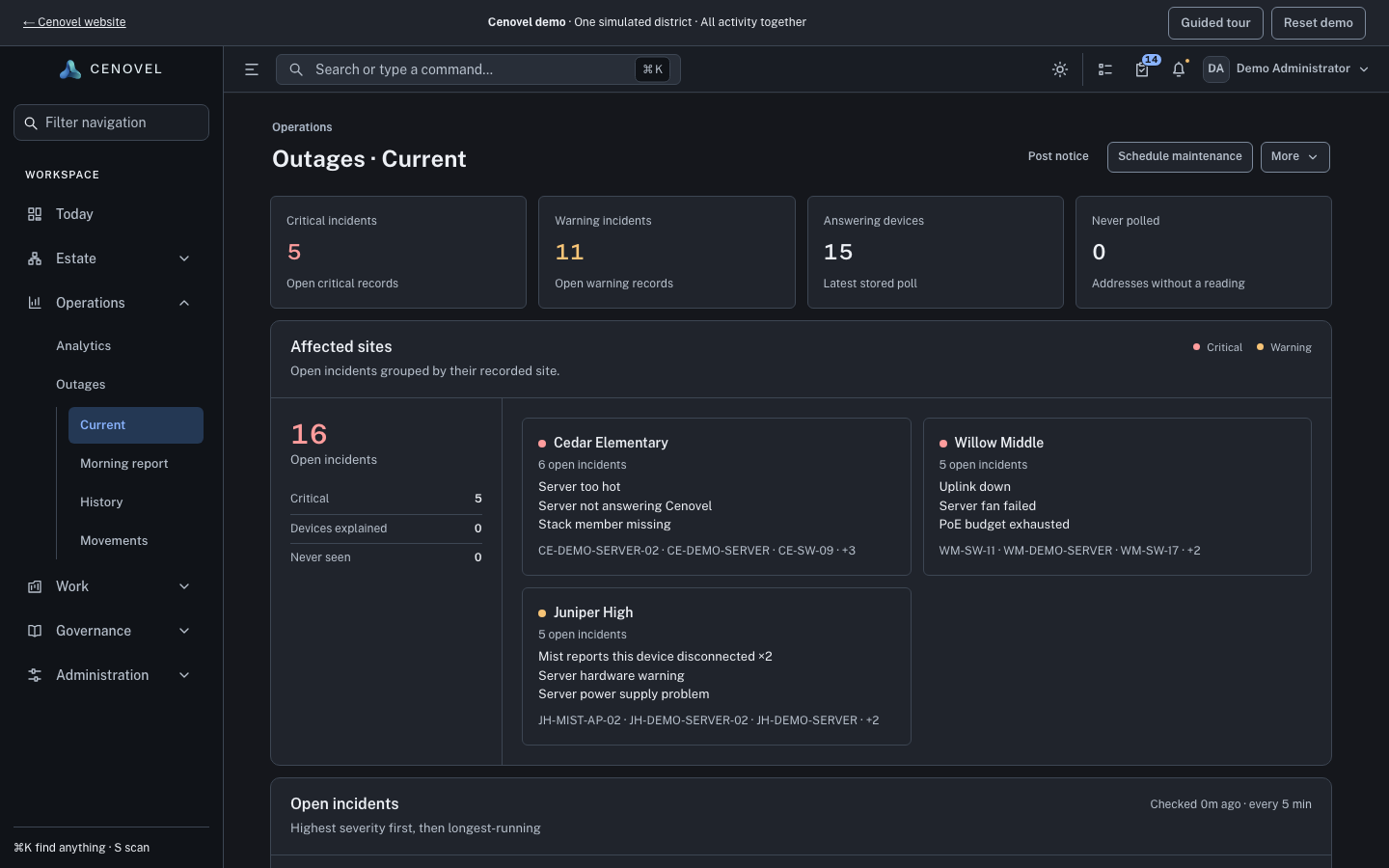The height and width of the screenshot is (868, 1389).
Task: Expand the Work section chevron
Action: click(184, 586)
